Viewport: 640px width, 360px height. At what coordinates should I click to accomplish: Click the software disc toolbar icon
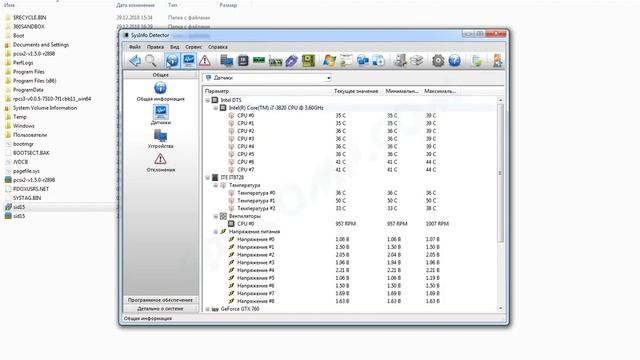pos(379,61)
